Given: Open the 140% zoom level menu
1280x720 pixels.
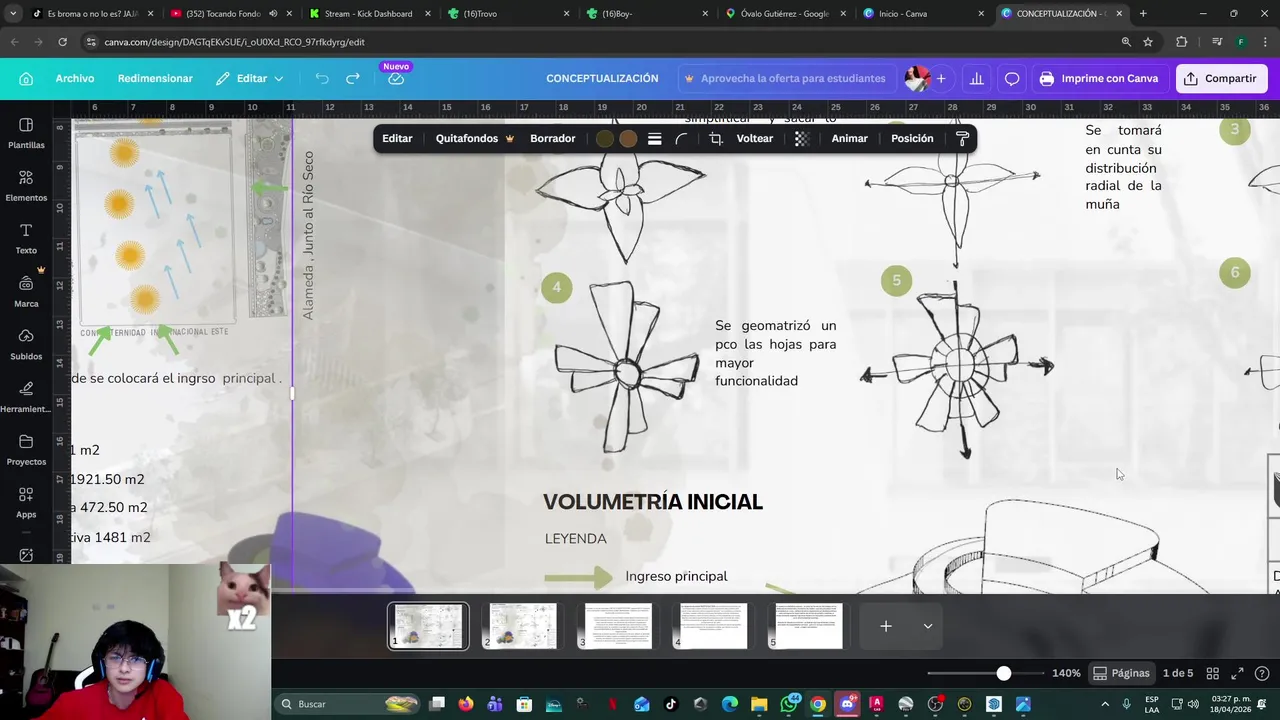Looking at the screenshot, I should coord(1066,673).
